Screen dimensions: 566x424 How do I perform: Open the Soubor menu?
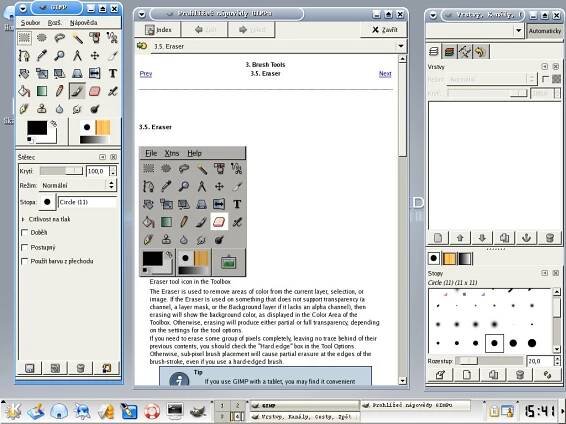30,22
